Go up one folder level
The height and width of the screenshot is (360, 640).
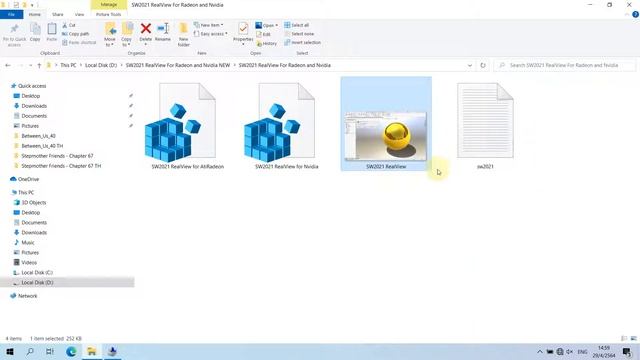39,65
